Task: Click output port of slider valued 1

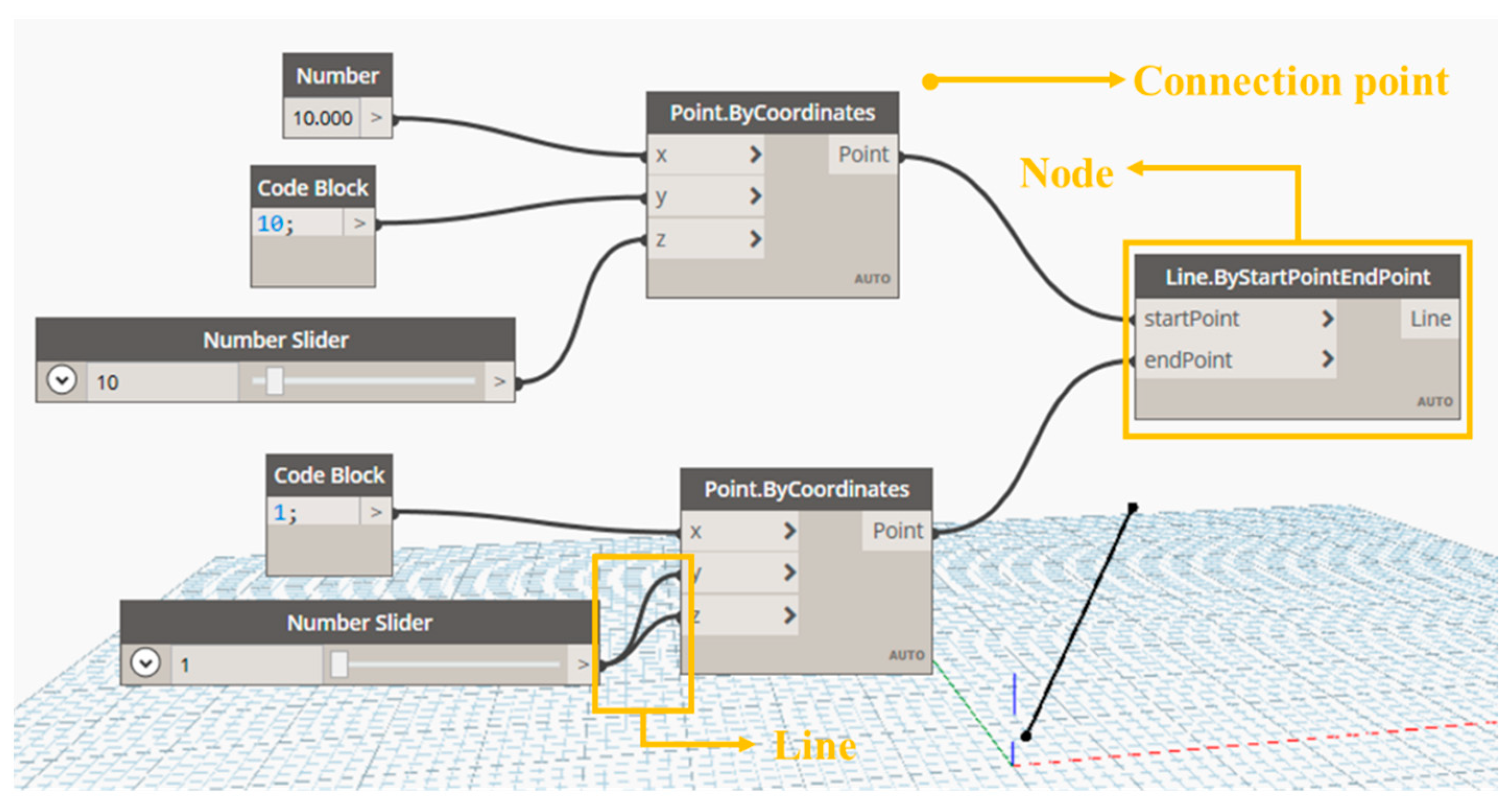Action: coord(582,664)
